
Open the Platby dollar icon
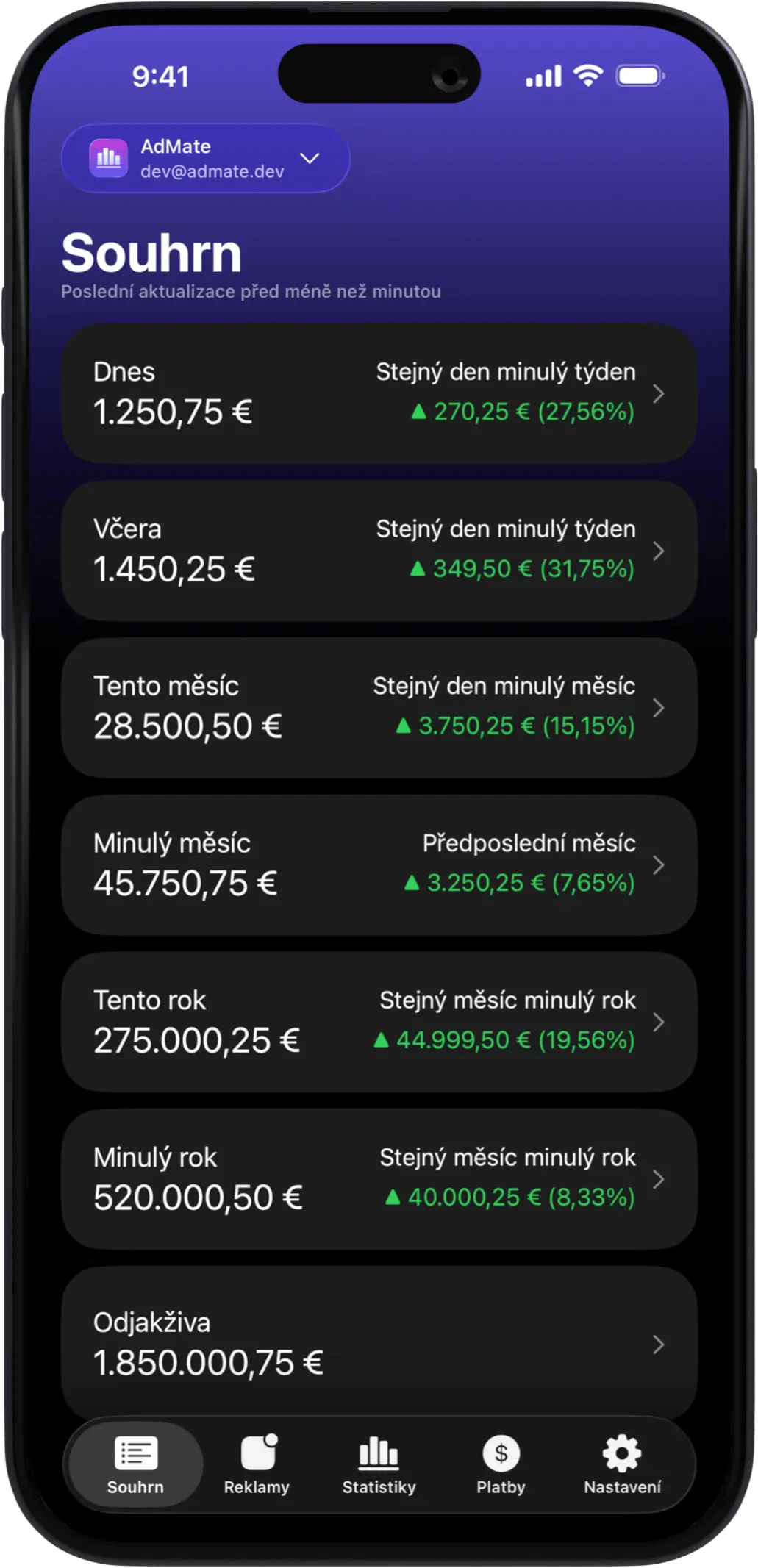pos(501,1453)
